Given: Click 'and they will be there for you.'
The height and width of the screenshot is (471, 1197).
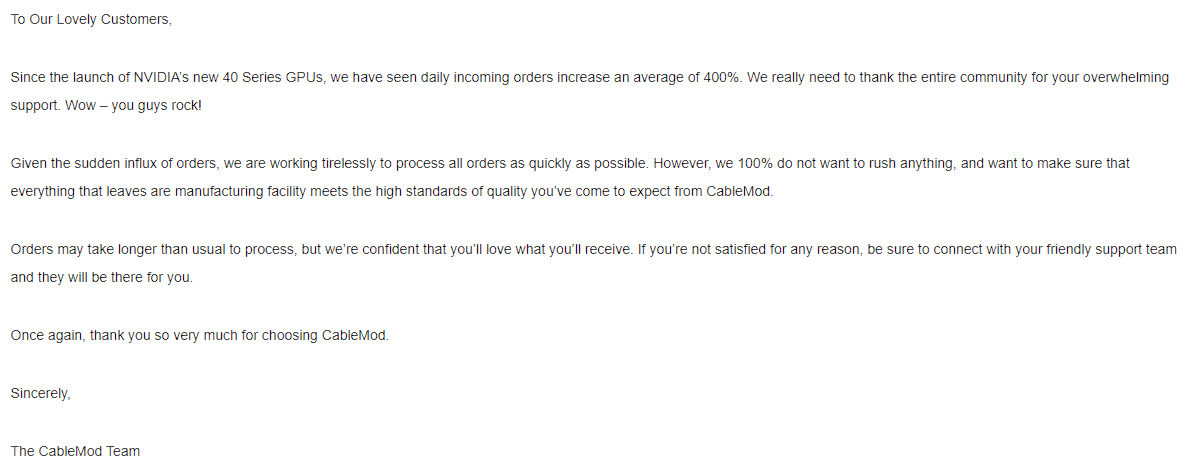Looking at the screenshot, I should [x=102, y=278].
